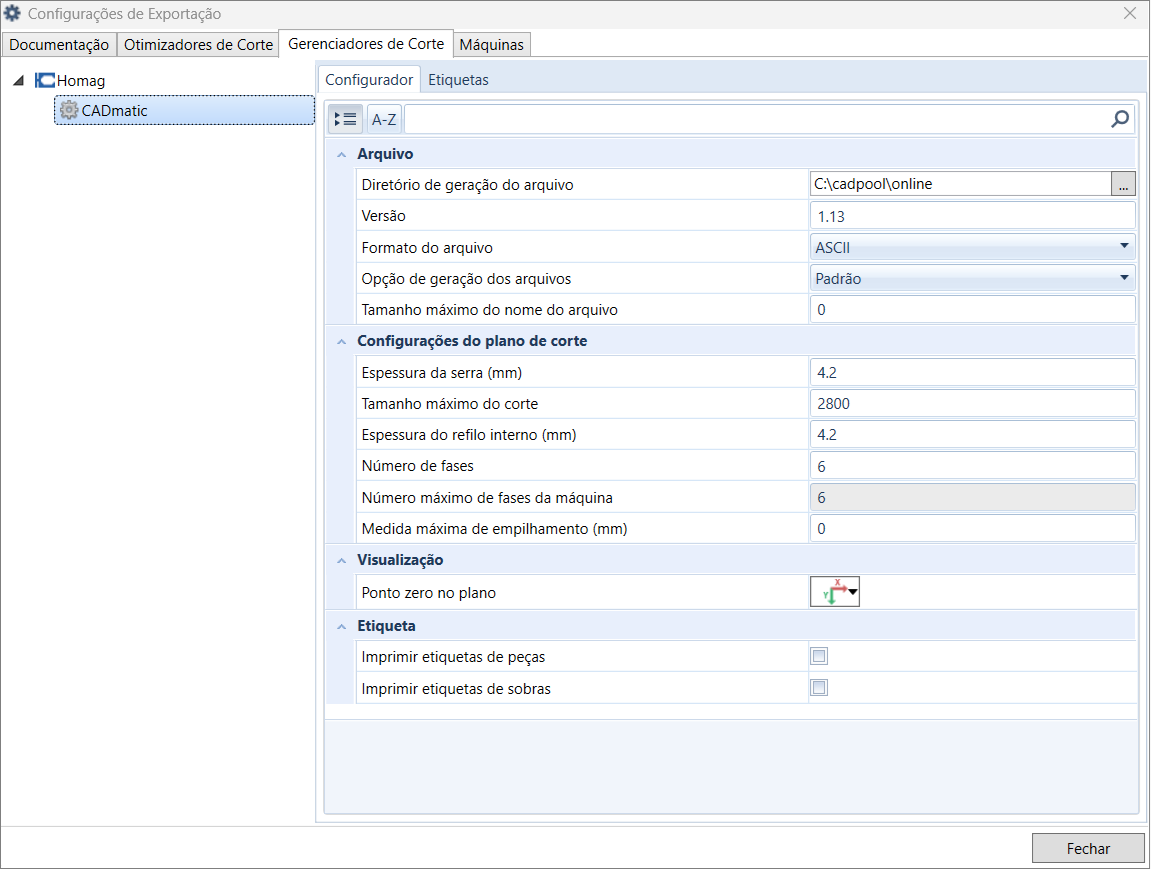1156x877 pixels.
Task: Switch to Otimizadores de Corte tab
Action: coord(198,45)
